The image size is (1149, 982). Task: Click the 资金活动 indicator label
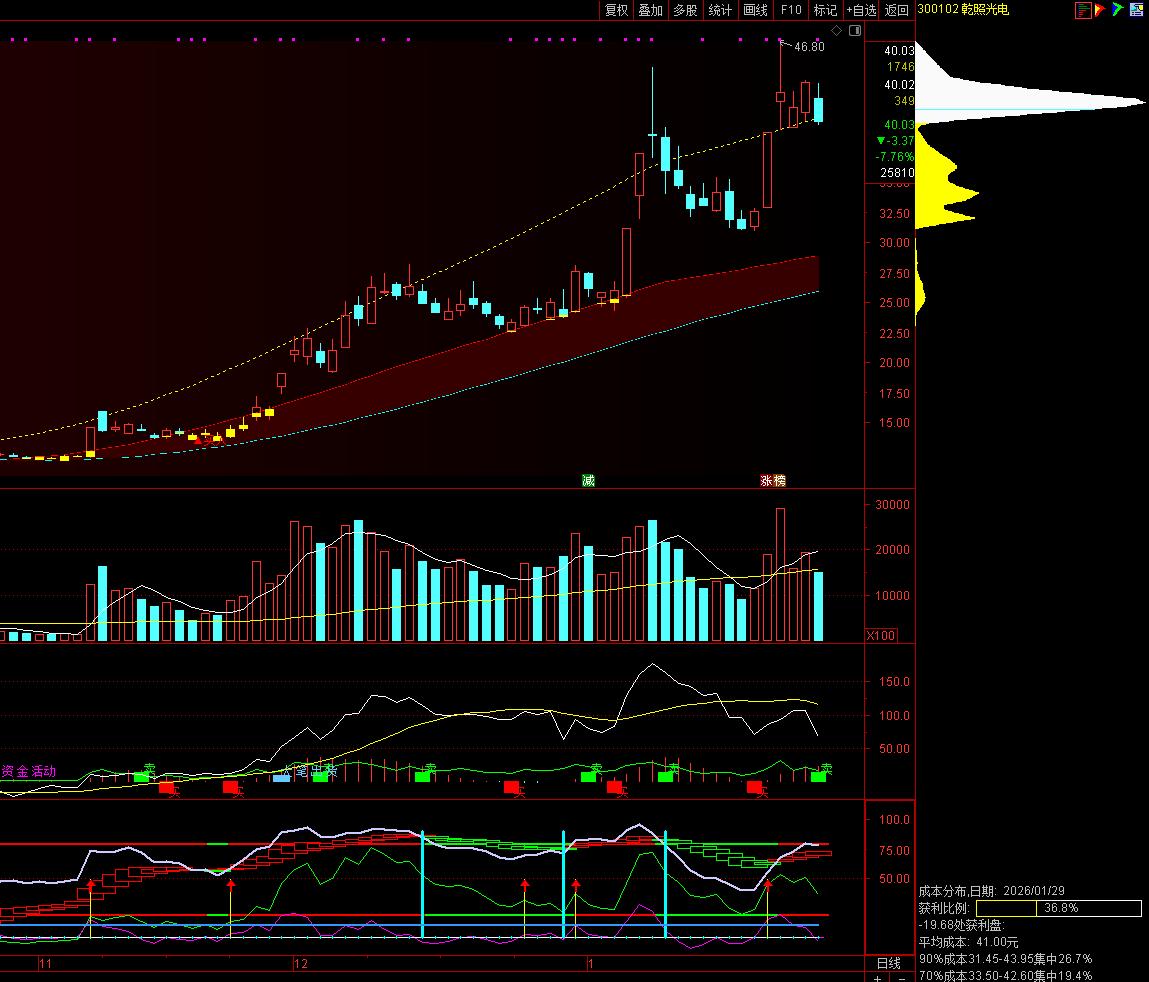point(29,771)
